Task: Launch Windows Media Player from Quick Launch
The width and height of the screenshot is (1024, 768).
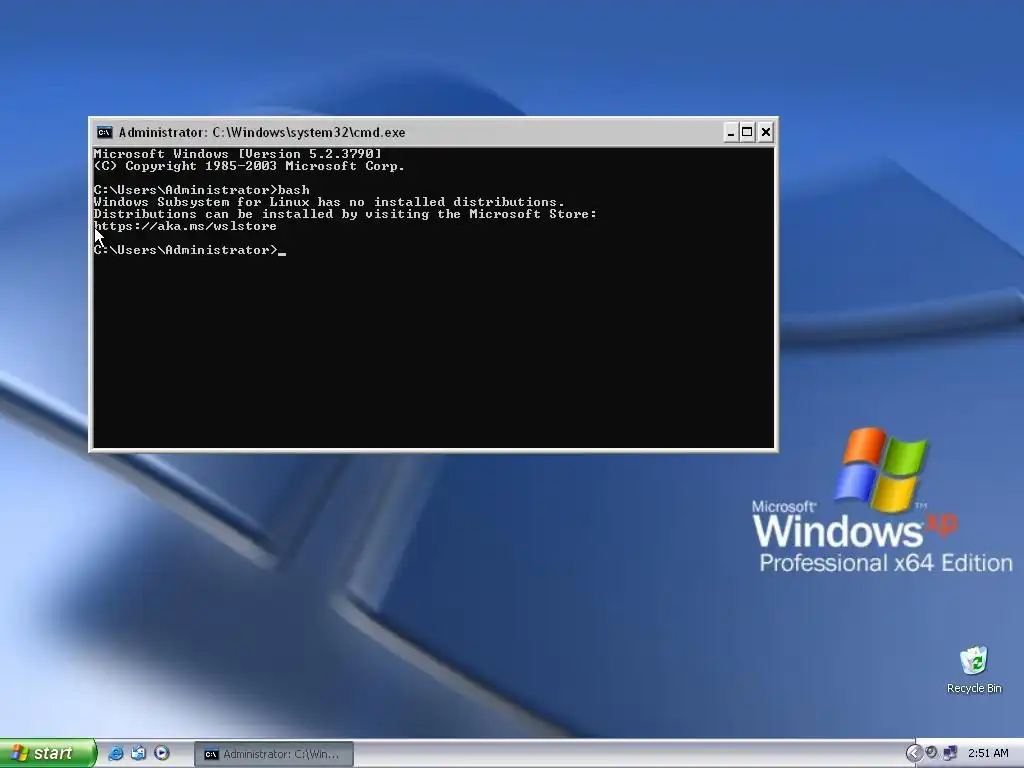Action: point(162,753)
